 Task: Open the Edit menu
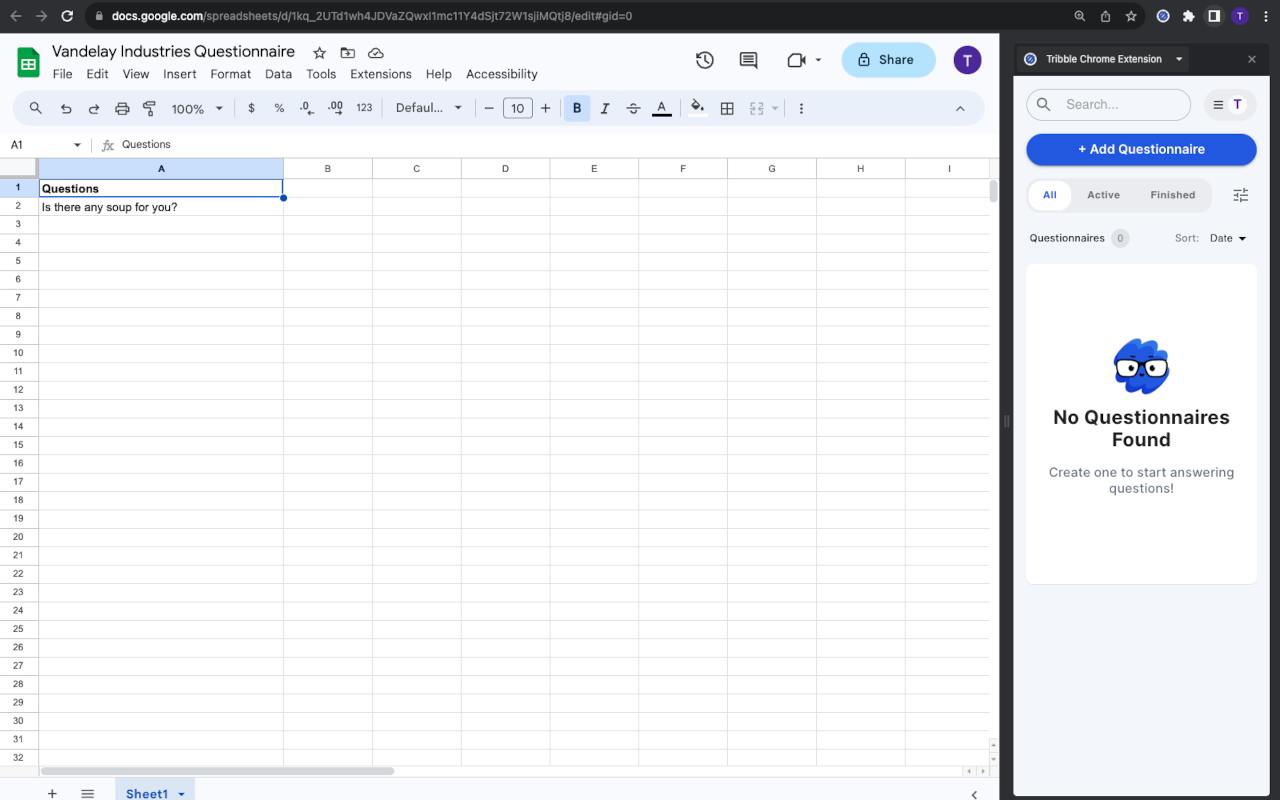click(x=97, y=74)
